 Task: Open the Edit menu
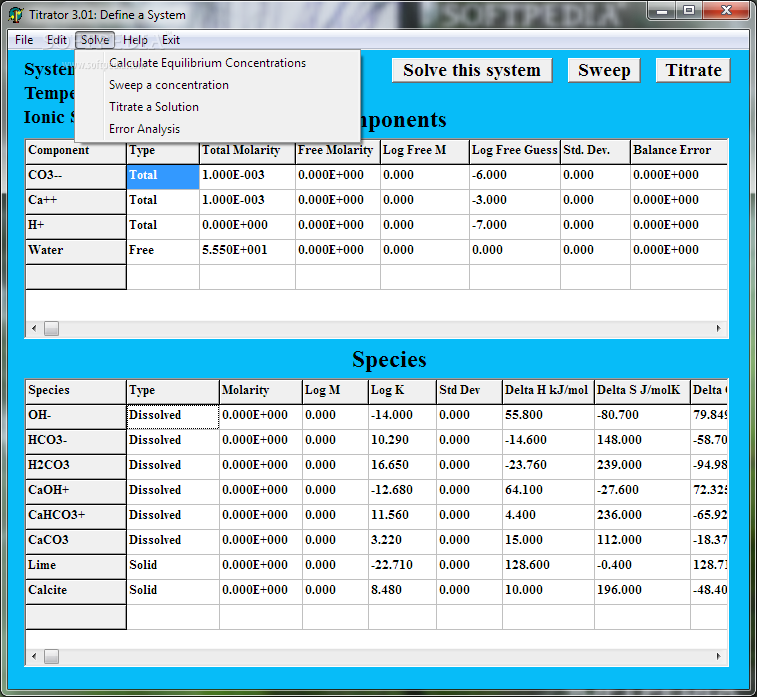56,40
